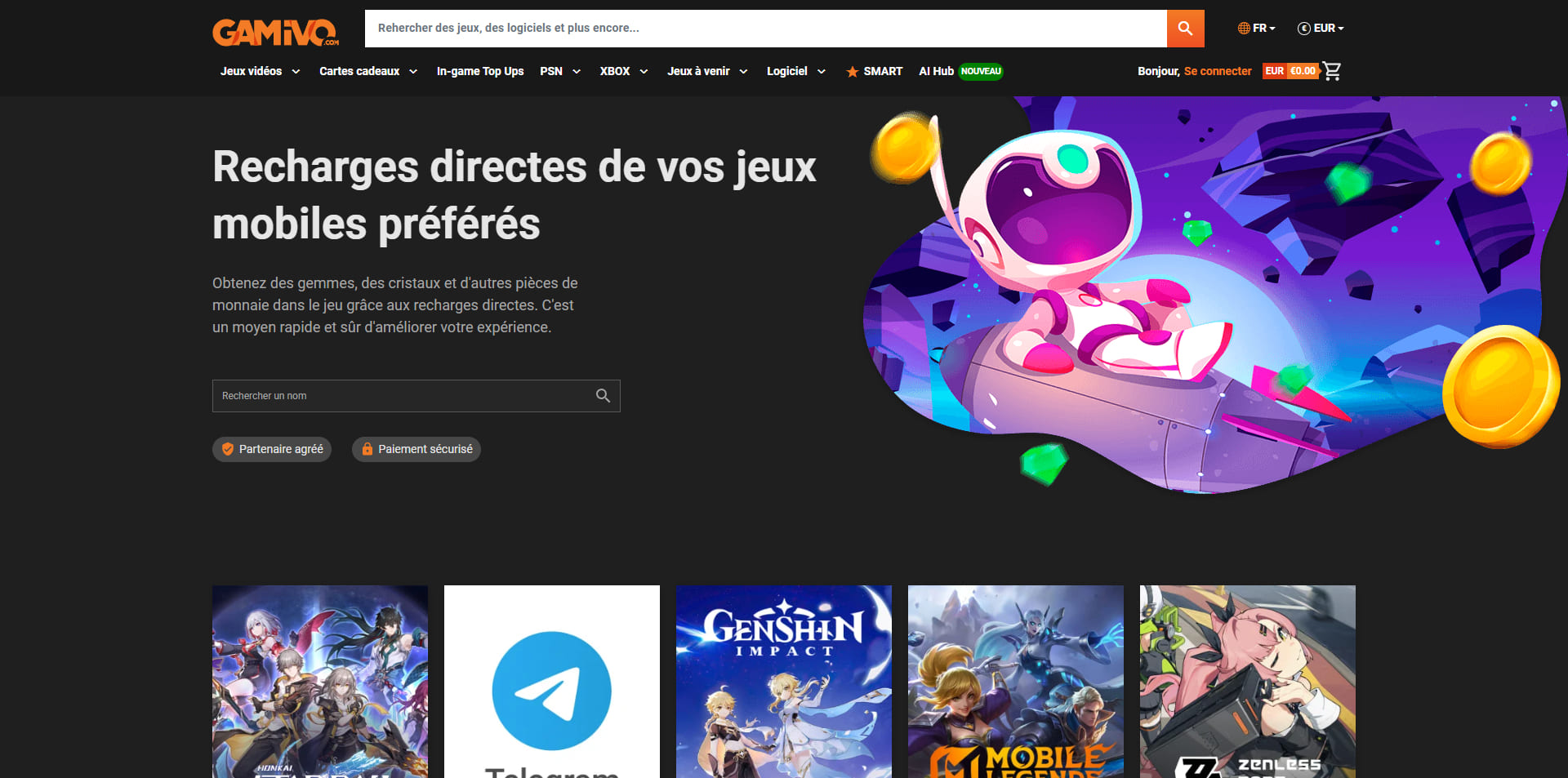Expand the Cartes cadeaux menu
The height and width of the screenshot is (778, 1568).
click(368, 71)
